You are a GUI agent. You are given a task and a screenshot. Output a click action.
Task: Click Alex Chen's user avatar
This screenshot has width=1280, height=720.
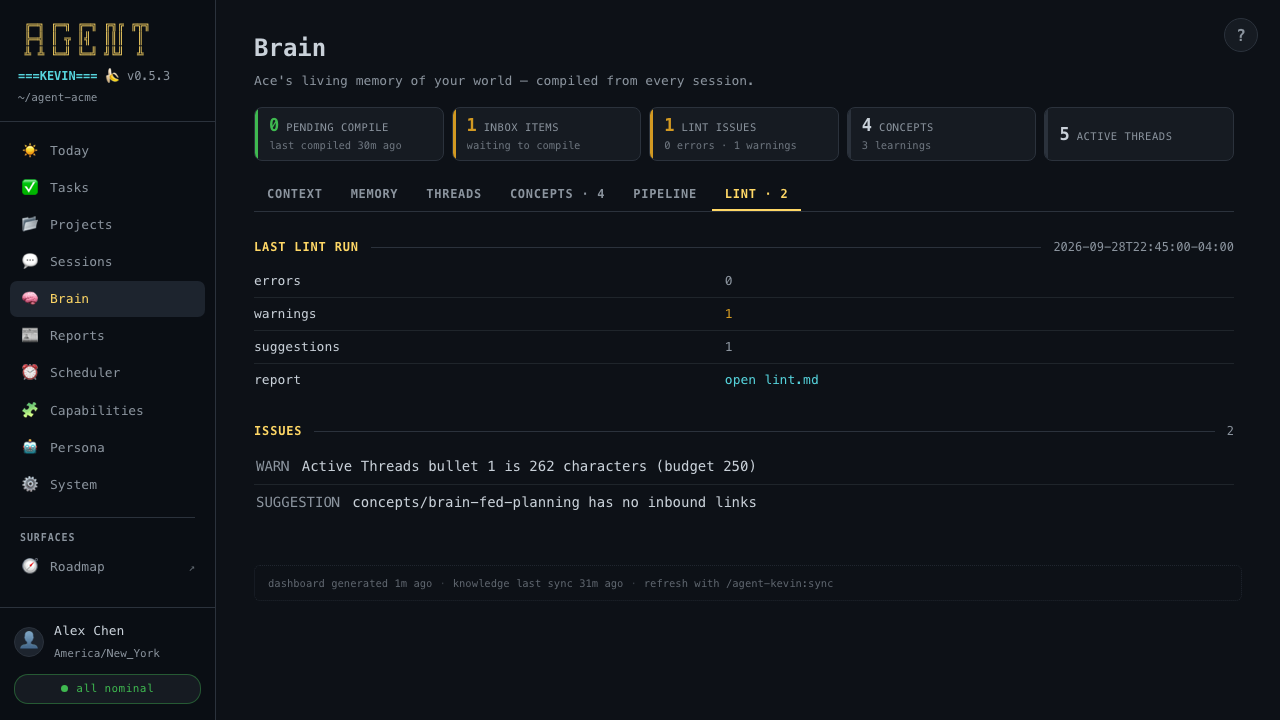click(29, 642)
